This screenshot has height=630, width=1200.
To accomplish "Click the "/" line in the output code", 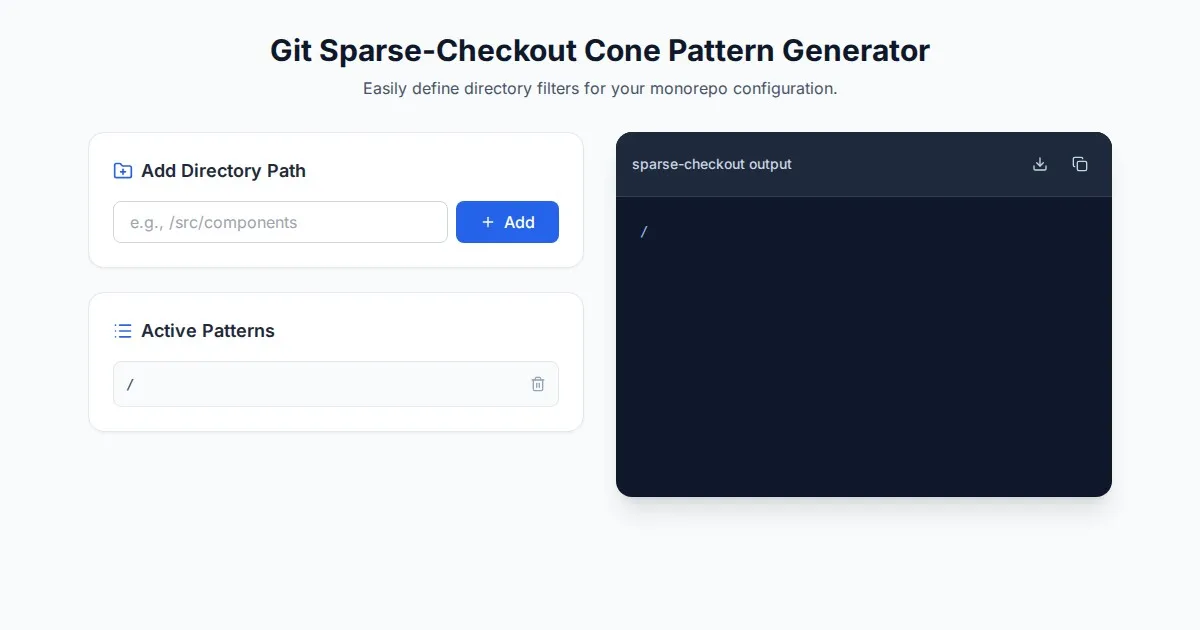I will (x=644, y=232).
